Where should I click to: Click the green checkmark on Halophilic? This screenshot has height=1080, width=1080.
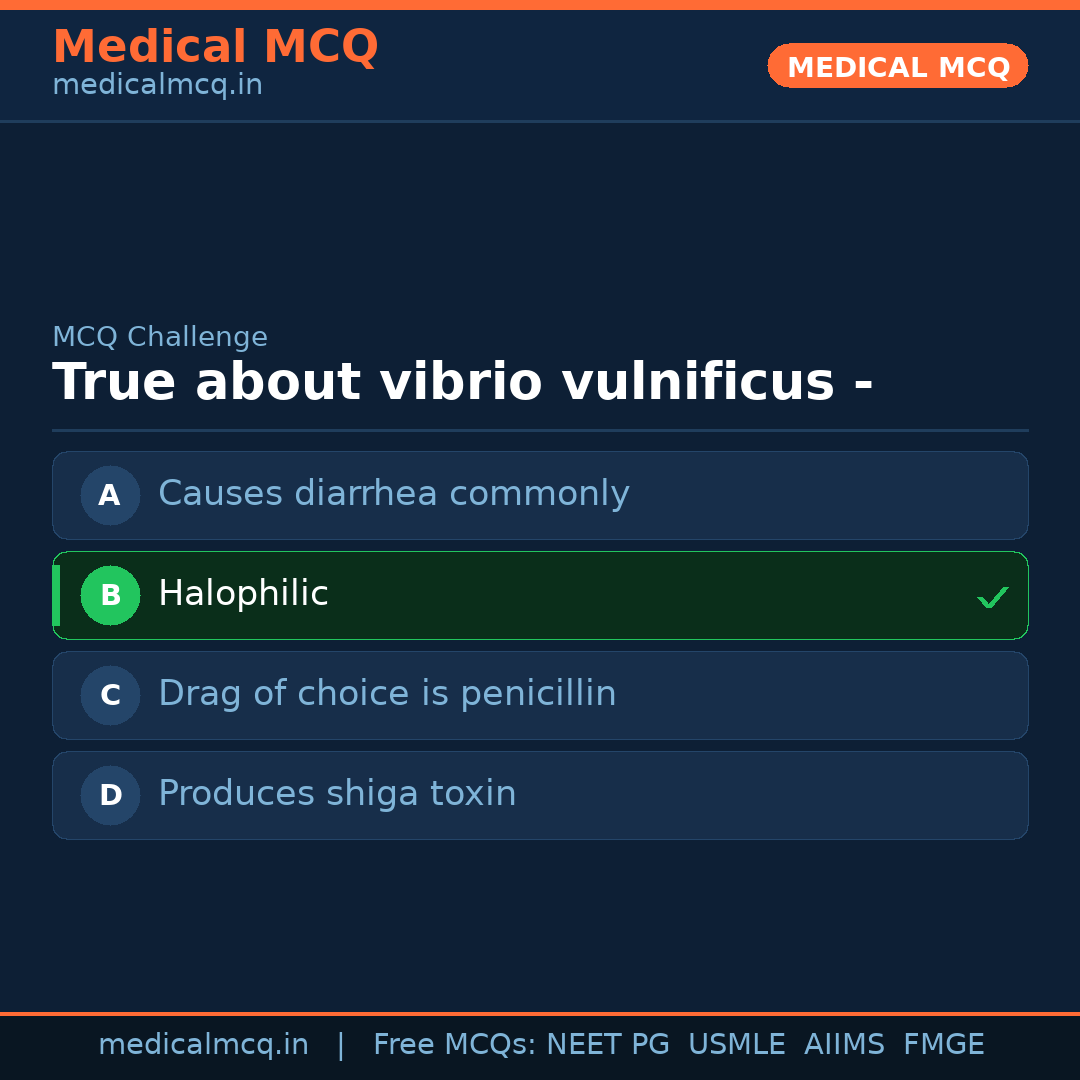[x=992, y=597]
